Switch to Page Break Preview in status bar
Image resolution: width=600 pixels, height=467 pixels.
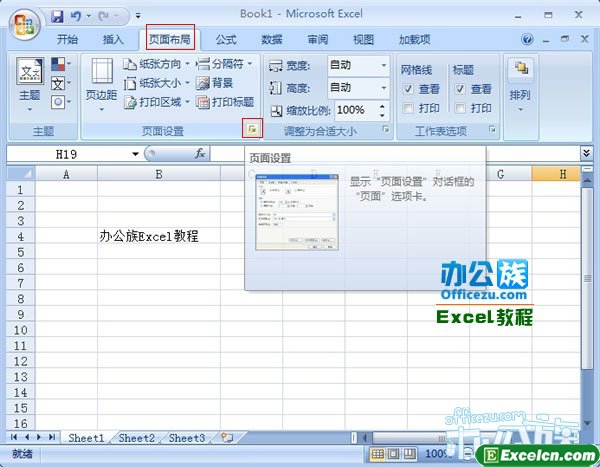coord(409,454)
